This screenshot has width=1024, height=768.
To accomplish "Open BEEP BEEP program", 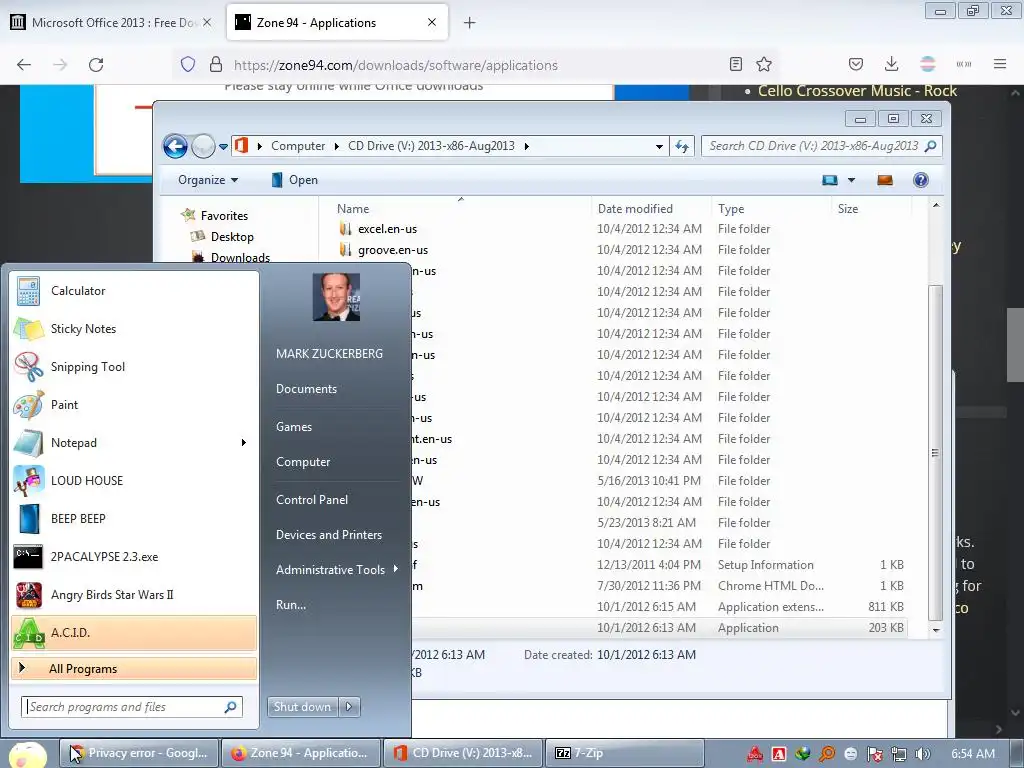I will (134, 519).
